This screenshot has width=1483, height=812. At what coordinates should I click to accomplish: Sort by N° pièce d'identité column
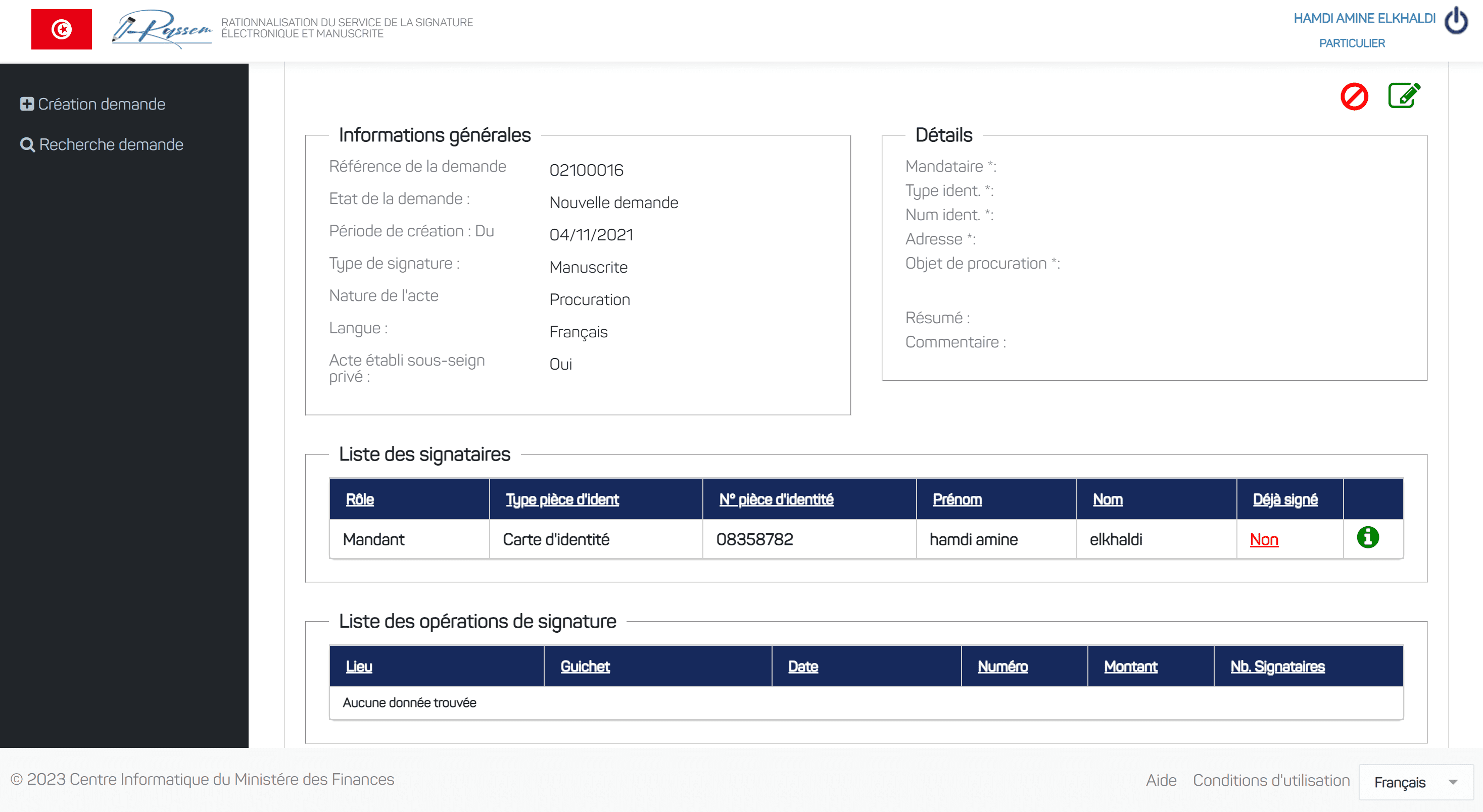pyautogui.click(x=776, y=499)
